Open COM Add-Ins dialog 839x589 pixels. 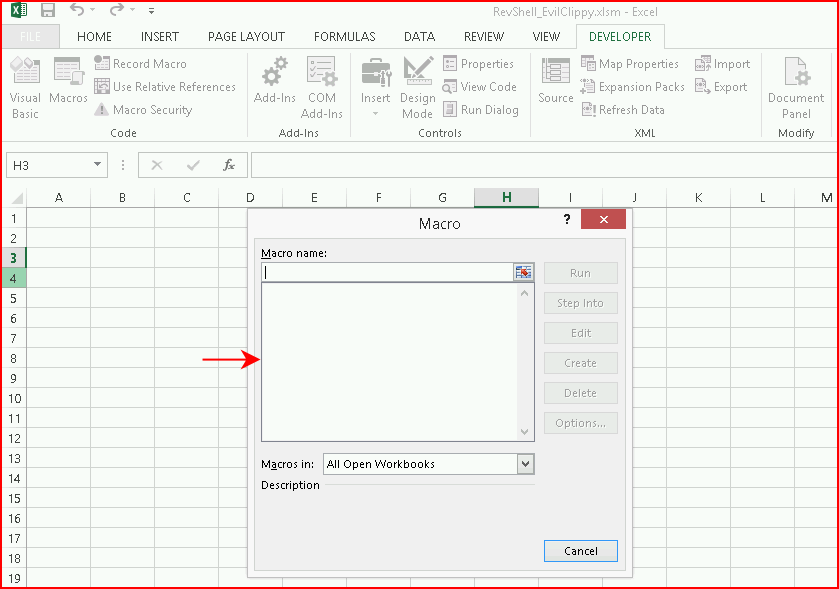(322, 88)
